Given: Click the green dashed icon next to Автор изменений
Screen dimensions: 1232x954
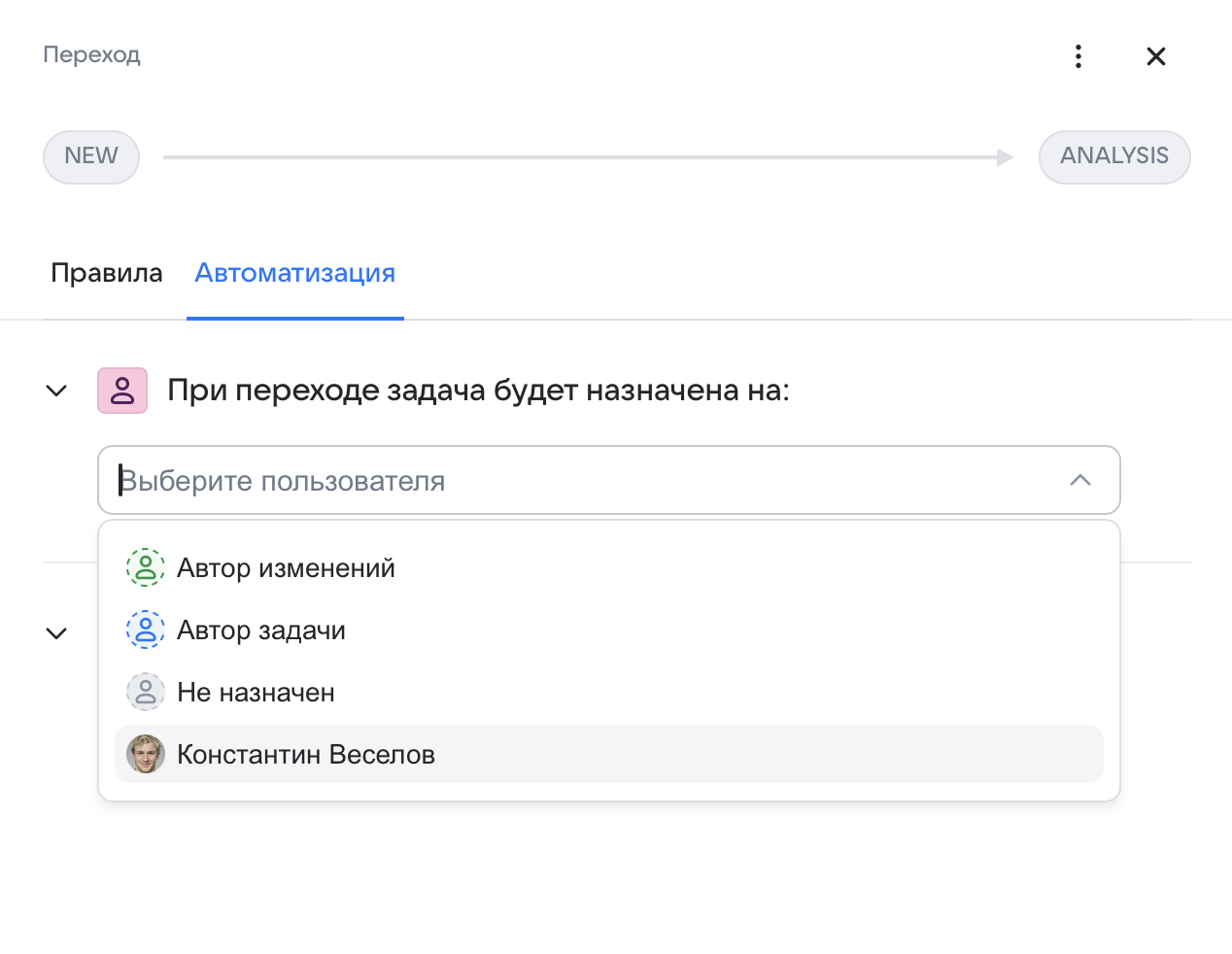Looking at the screenshot, I should pos(146,567).
